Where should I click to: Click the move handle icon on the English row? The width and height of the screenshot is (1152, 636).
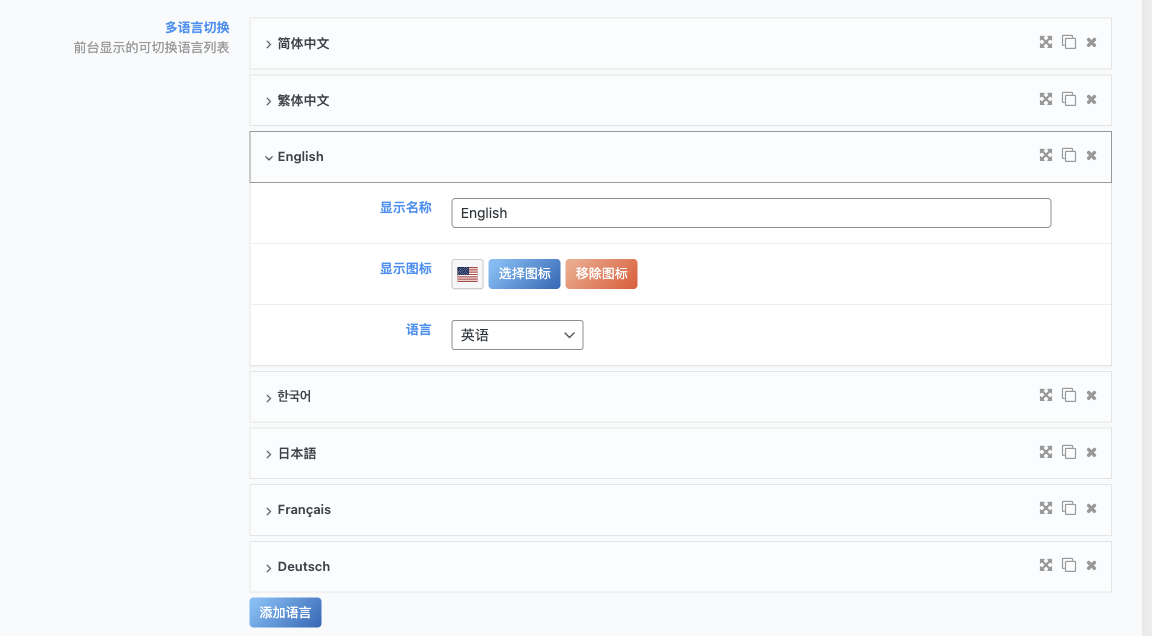click(x=1045, y=155)
